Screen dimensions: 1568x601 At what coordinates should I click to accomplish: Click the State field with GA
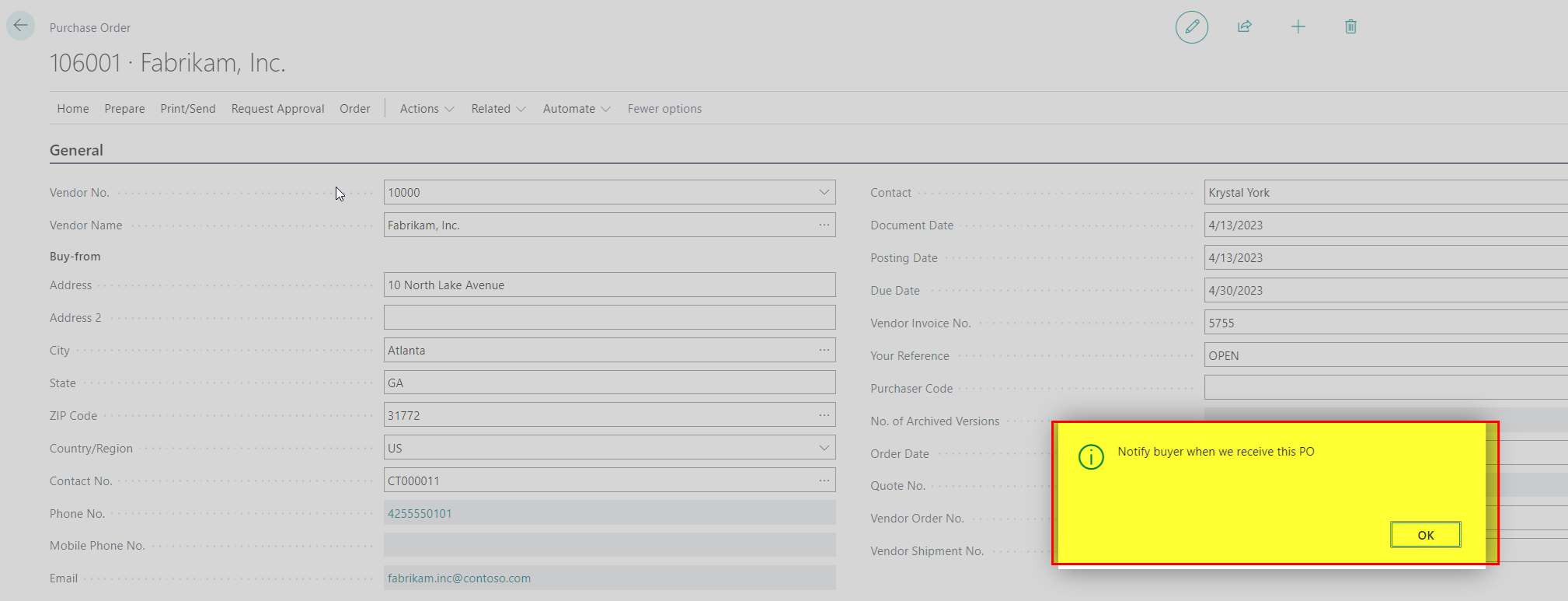click(x=609, y=383)
